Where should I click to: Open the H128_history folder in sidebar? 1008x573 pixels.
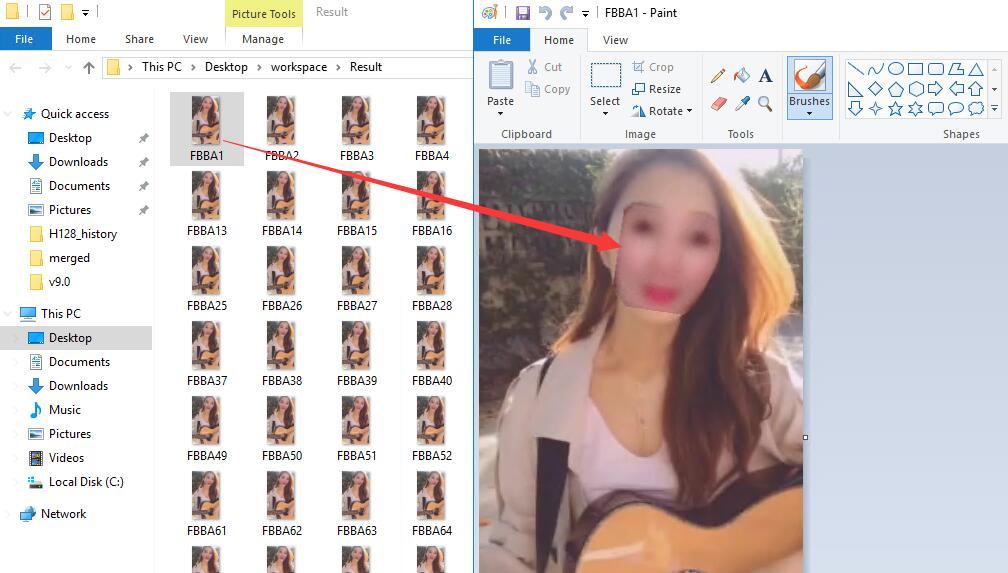(83, 234)
